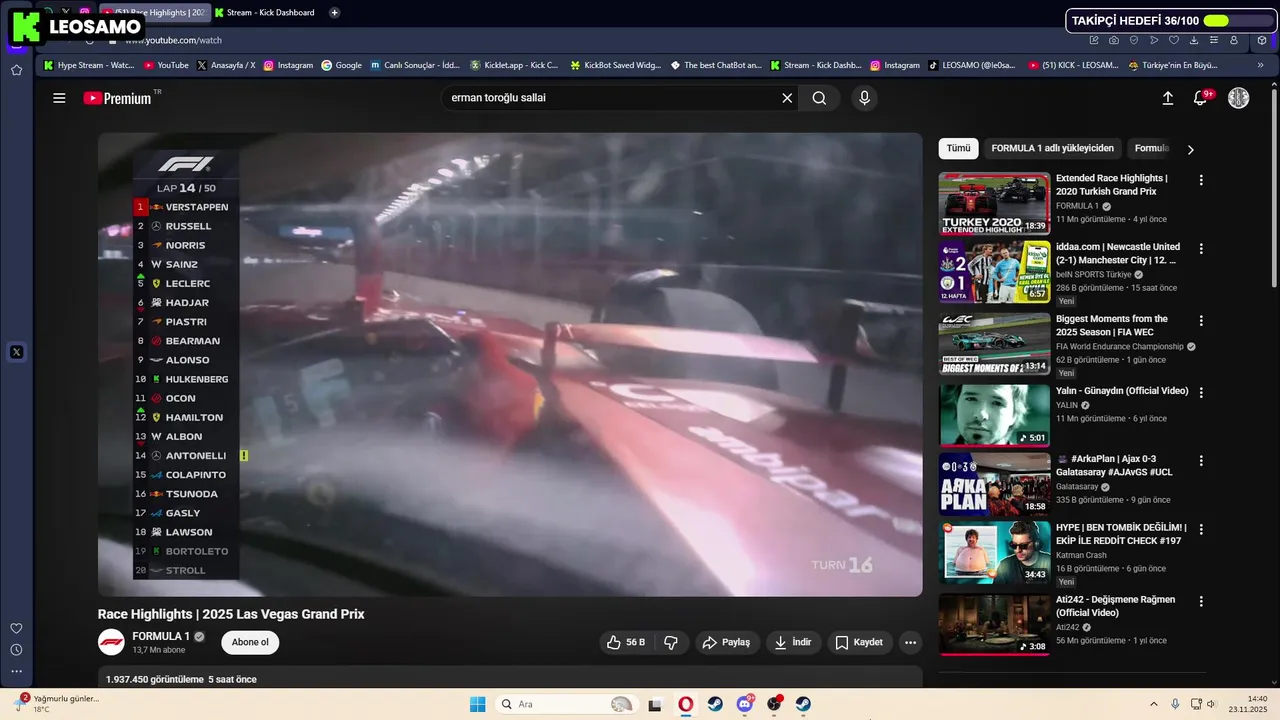
Task: Open options menu for Biggest Moments WEC video
Action: coord(1201,321)
